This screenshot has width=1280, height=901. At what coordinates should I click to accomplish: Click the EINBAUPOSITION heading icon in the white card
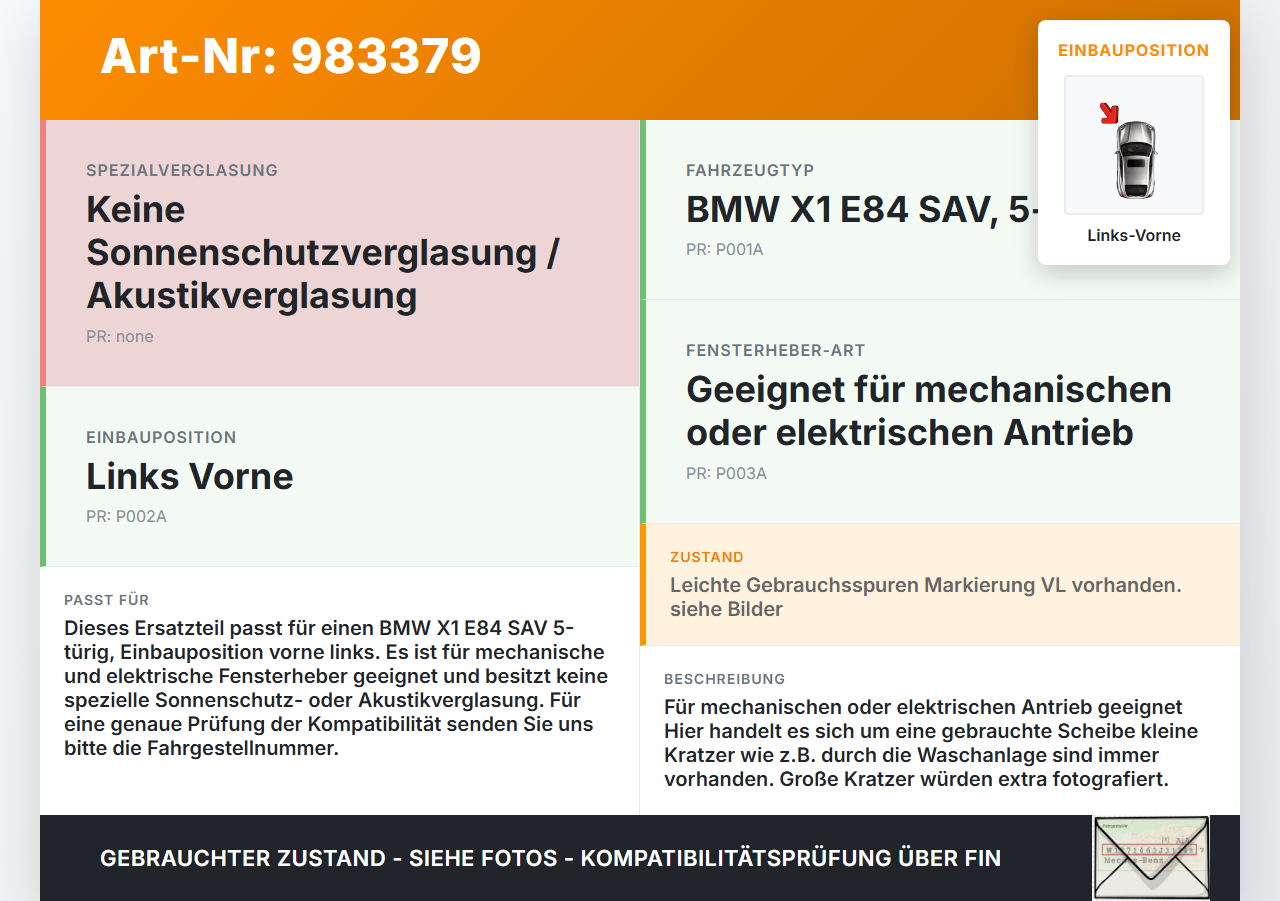coord(1133,50)
